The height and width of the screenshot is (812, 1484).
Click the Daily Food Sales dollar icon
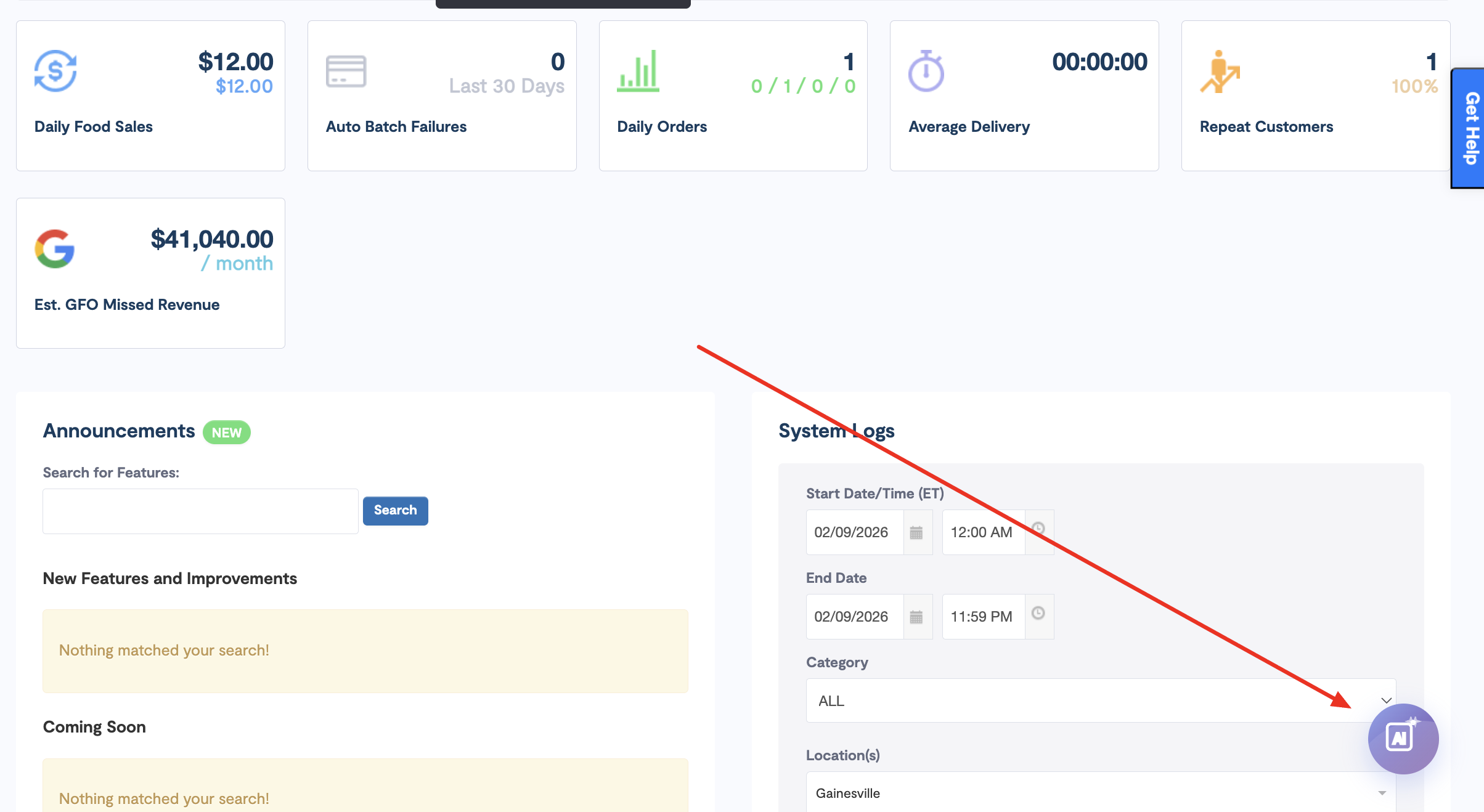pyautogui.click(x=55, y=71)
